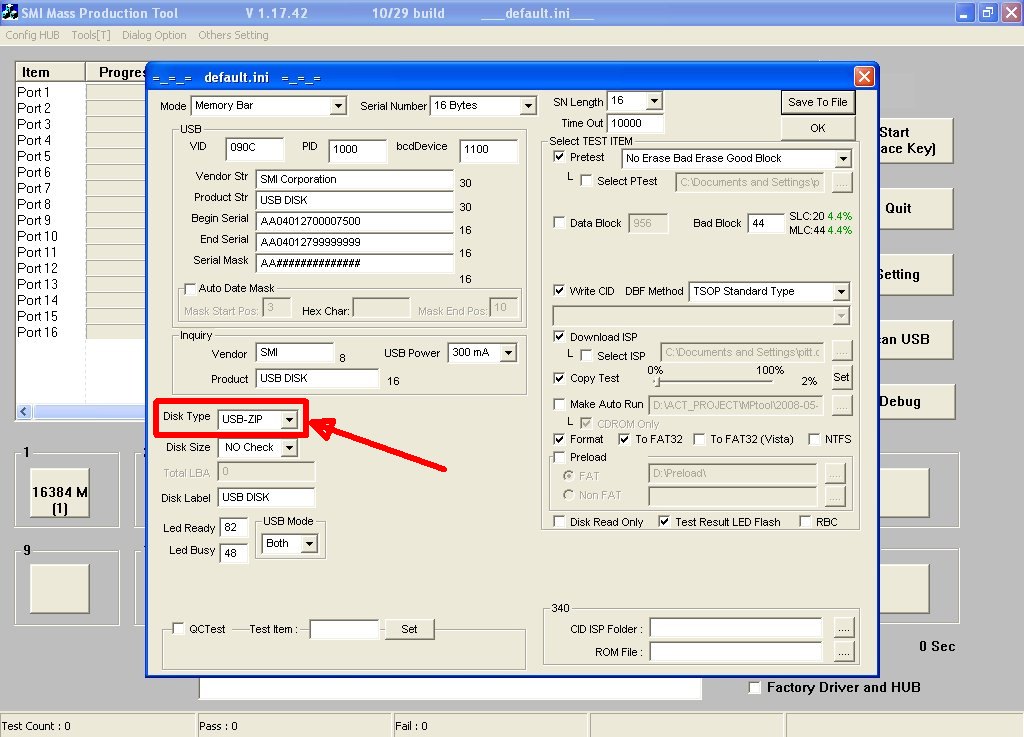Enable the Auto Date Mask checkbox

[x=190, y=288]
